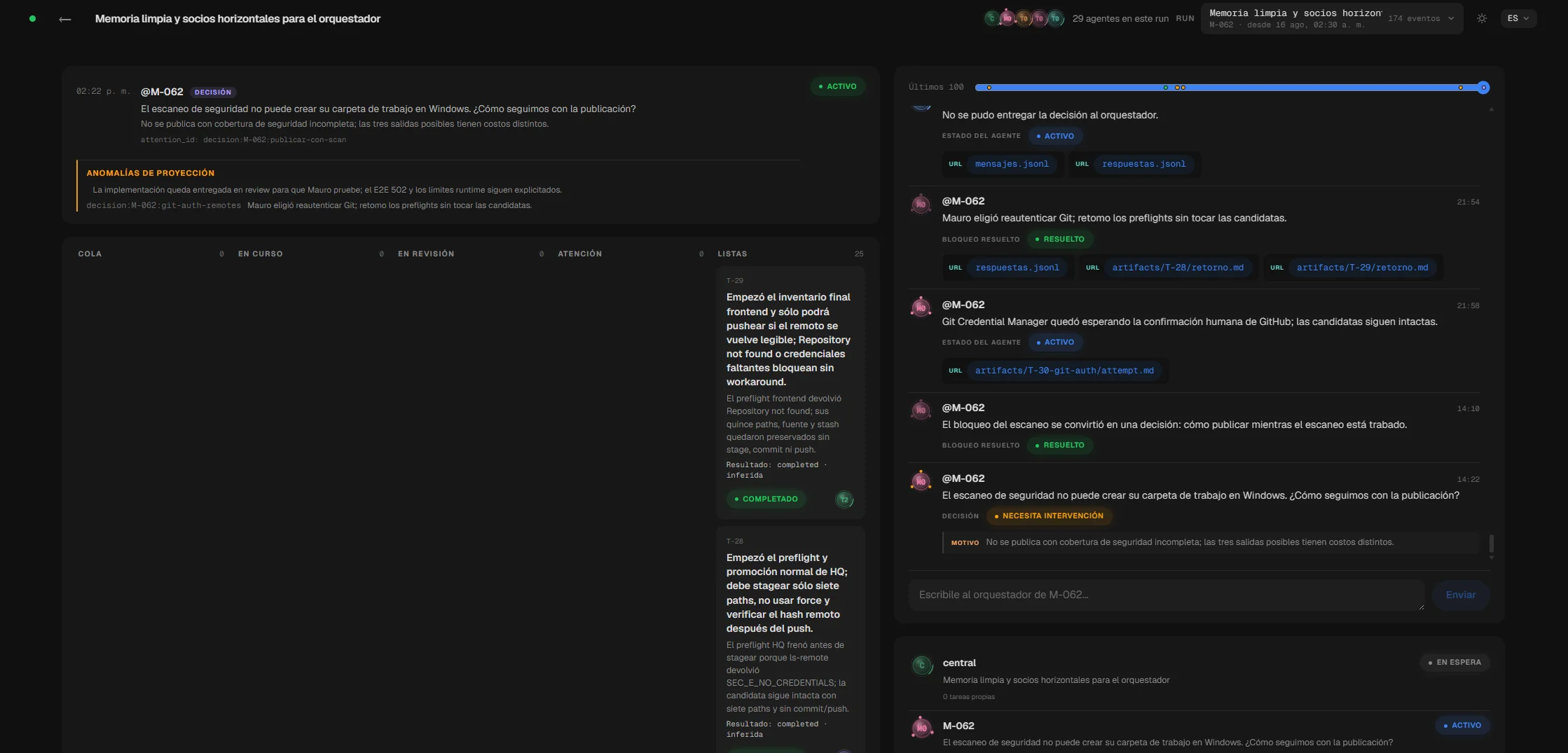Open artifacts/T-29/retorno.md link
1568x753 pixels.
click(1362, 268)
